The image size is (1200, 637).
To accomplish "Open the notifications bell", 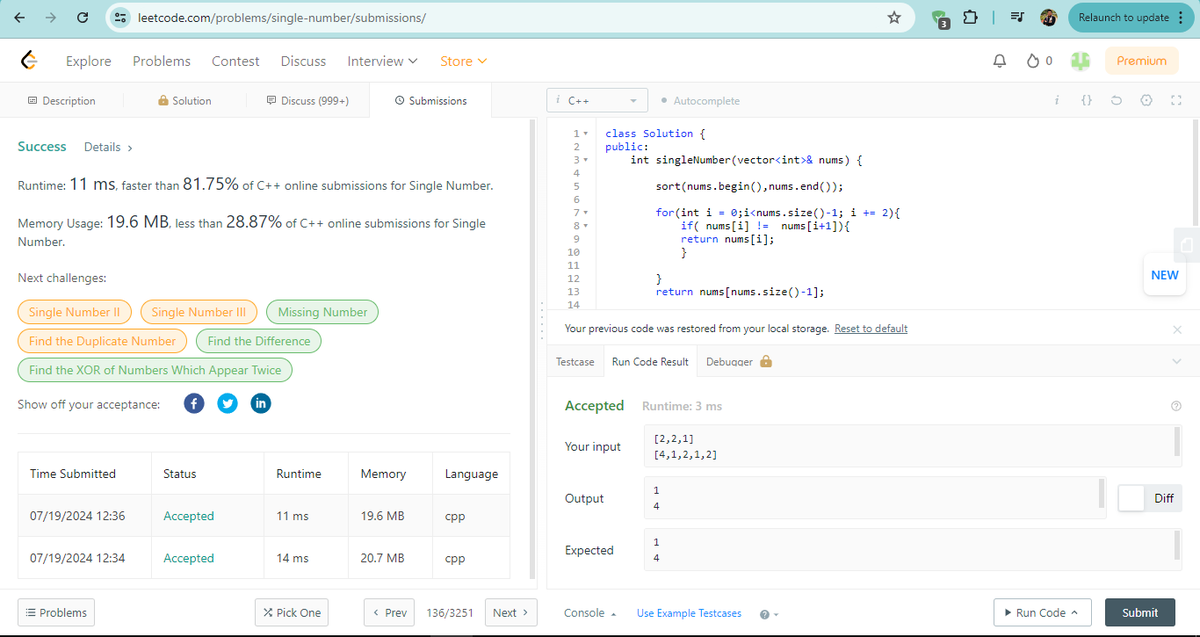I will [998, 61].
